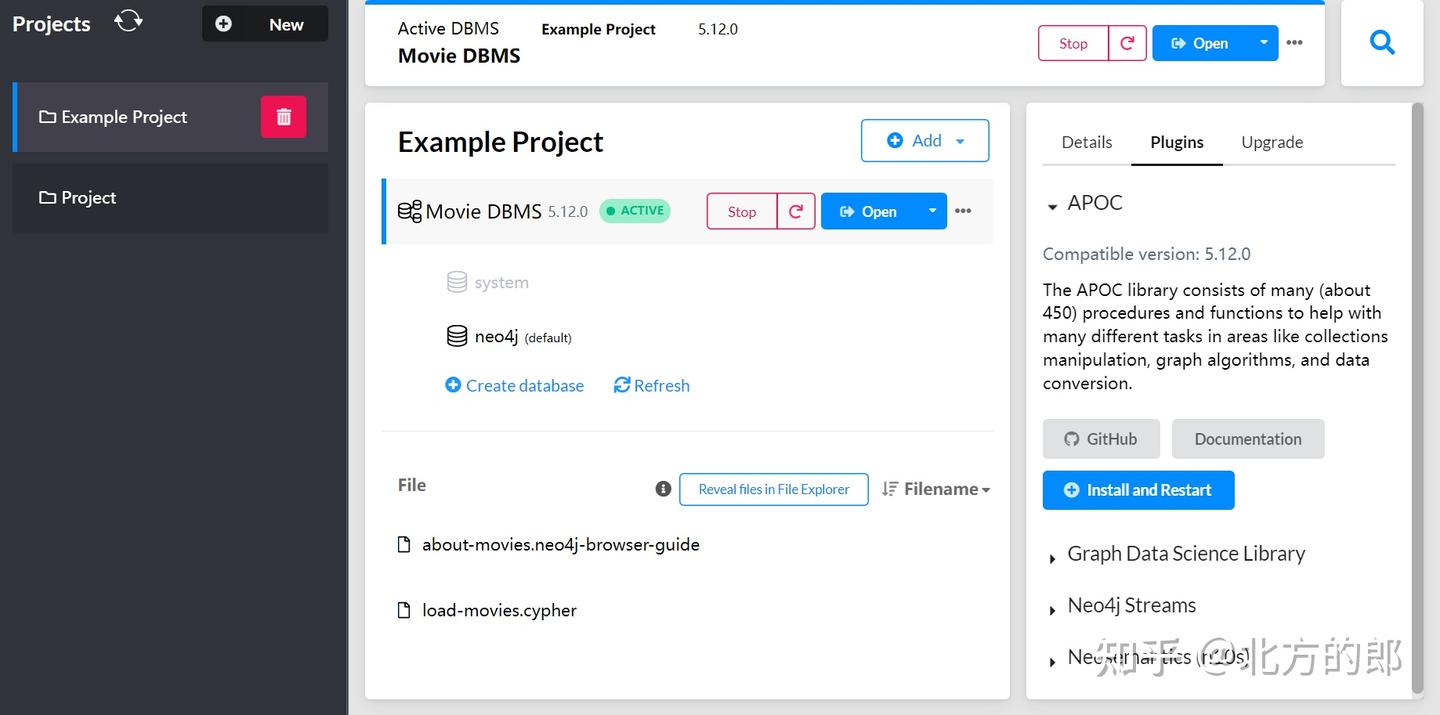Image resolution: width=1440 pixels, height=715 pixels.
Task: Collapse the APOC plugin section
Action: (1054, 204)
